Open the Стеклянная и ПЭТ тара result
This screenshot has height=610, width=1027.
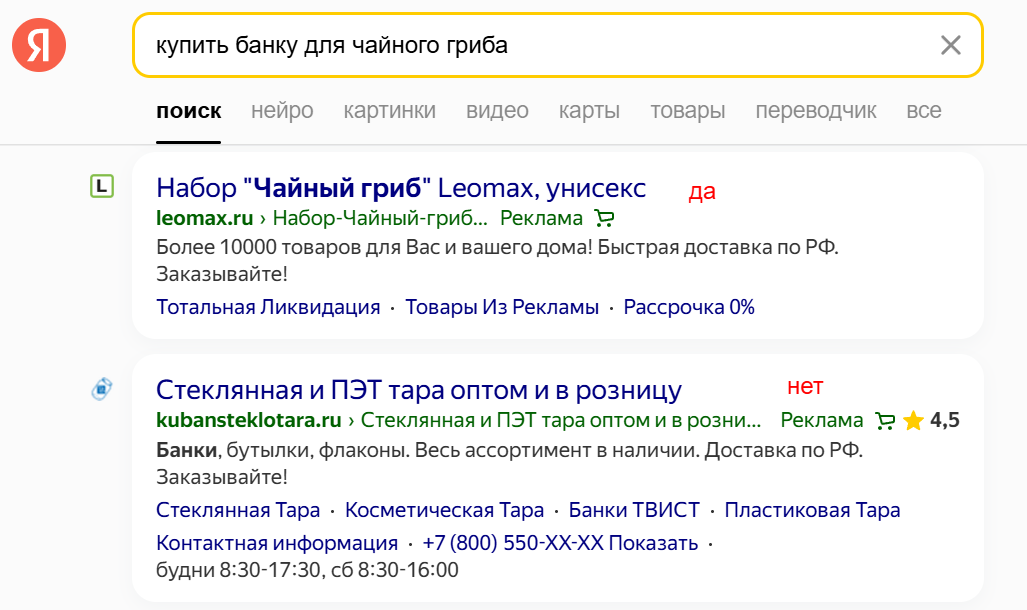click(x=418, y=387)
